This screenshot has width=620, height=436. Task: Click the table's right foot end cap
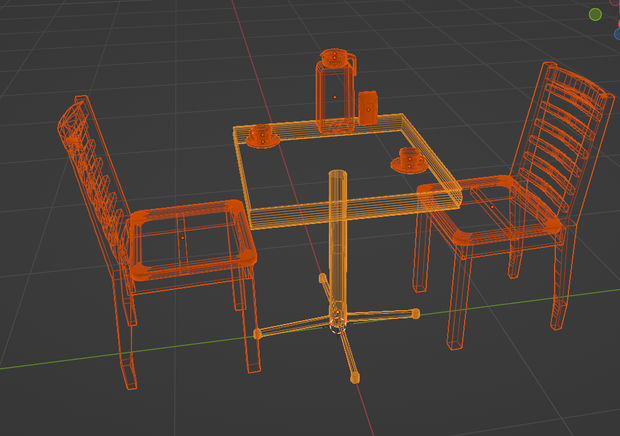(x=415, y=314)
